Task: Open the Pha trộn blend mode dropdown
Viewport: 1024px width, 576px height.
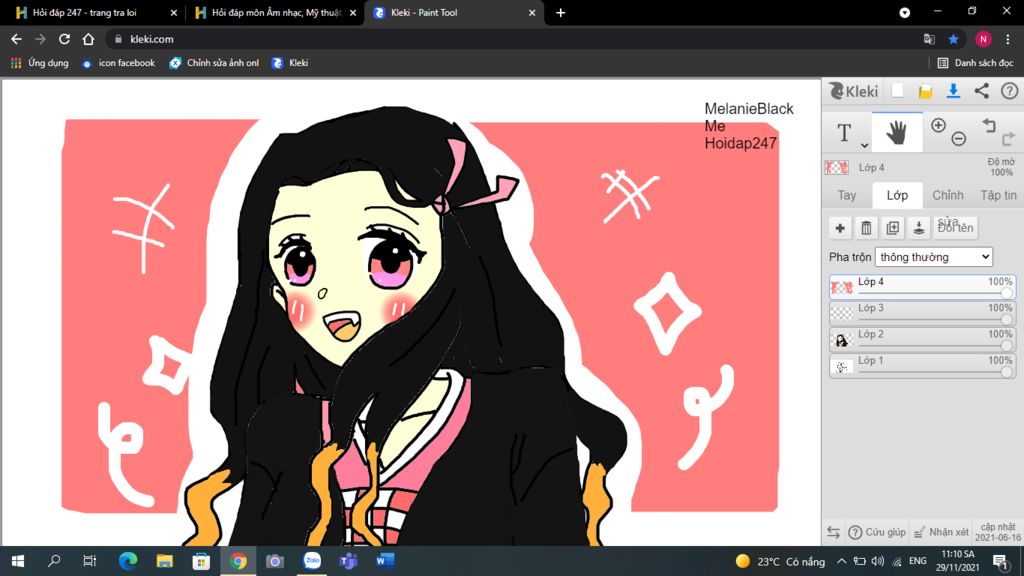Action: [x=934, y=257]
